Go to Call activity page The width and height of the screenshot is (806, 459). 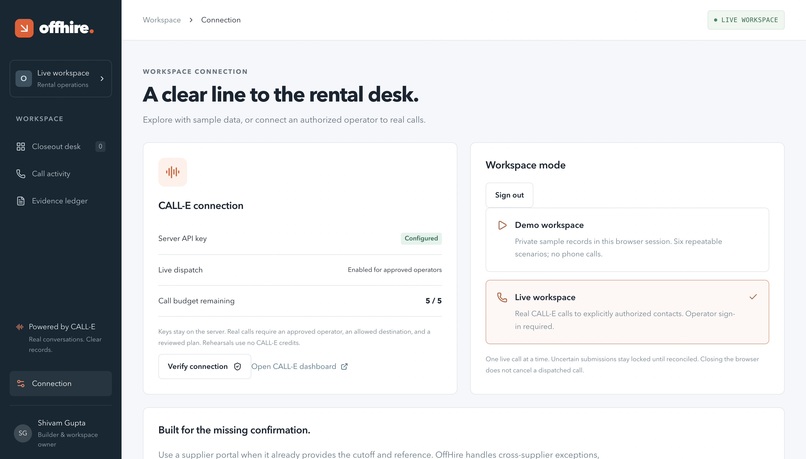(61, 174)
